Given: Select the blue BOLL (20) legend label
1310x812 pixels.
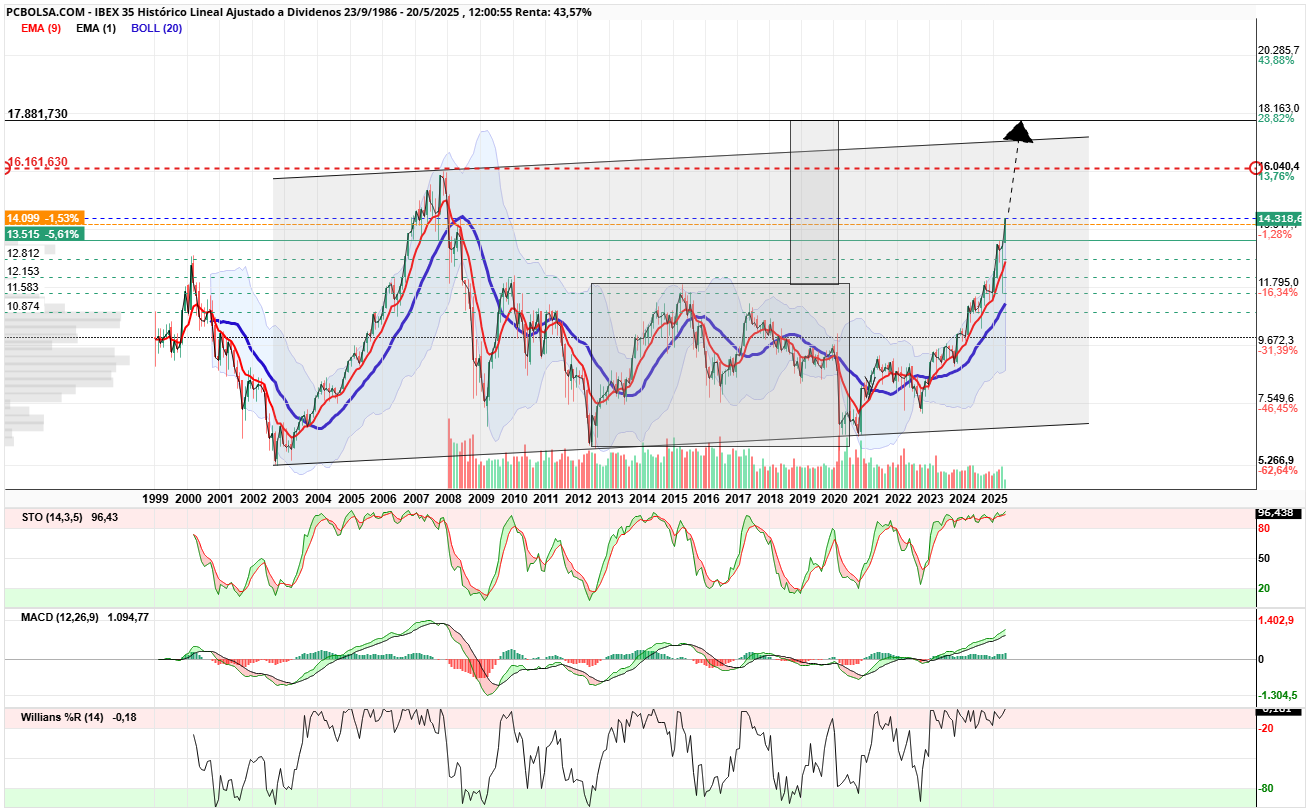Looking at the screenshot, I should (x=157, y=28).
